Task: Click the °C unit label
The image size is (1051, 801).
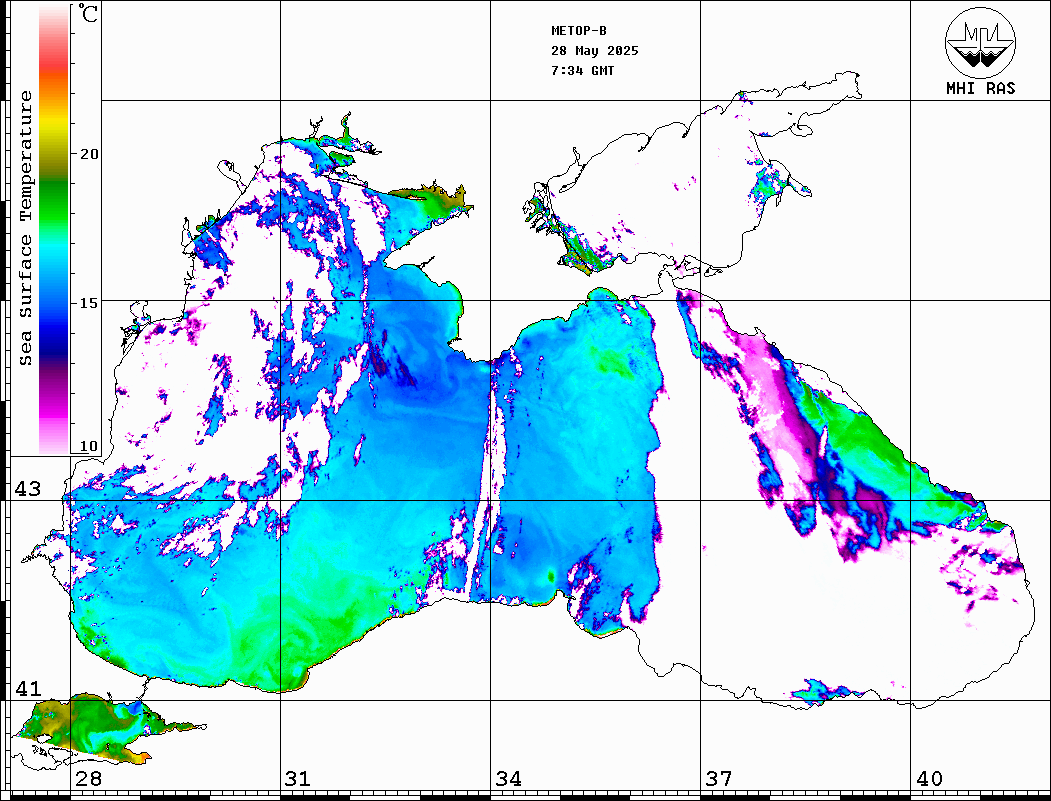Action: [88, 13]
